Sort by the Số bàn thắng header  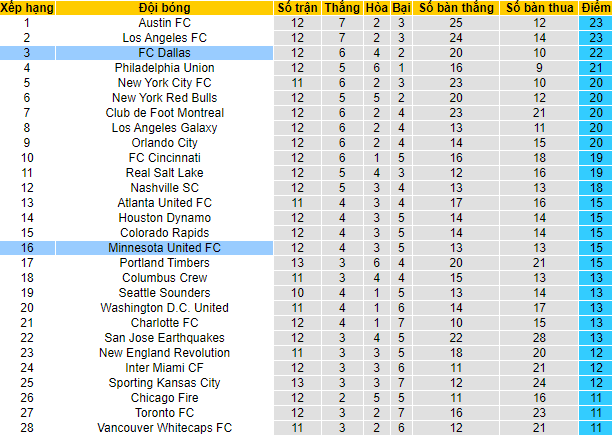pyautogui.click(x=456, y=7)
